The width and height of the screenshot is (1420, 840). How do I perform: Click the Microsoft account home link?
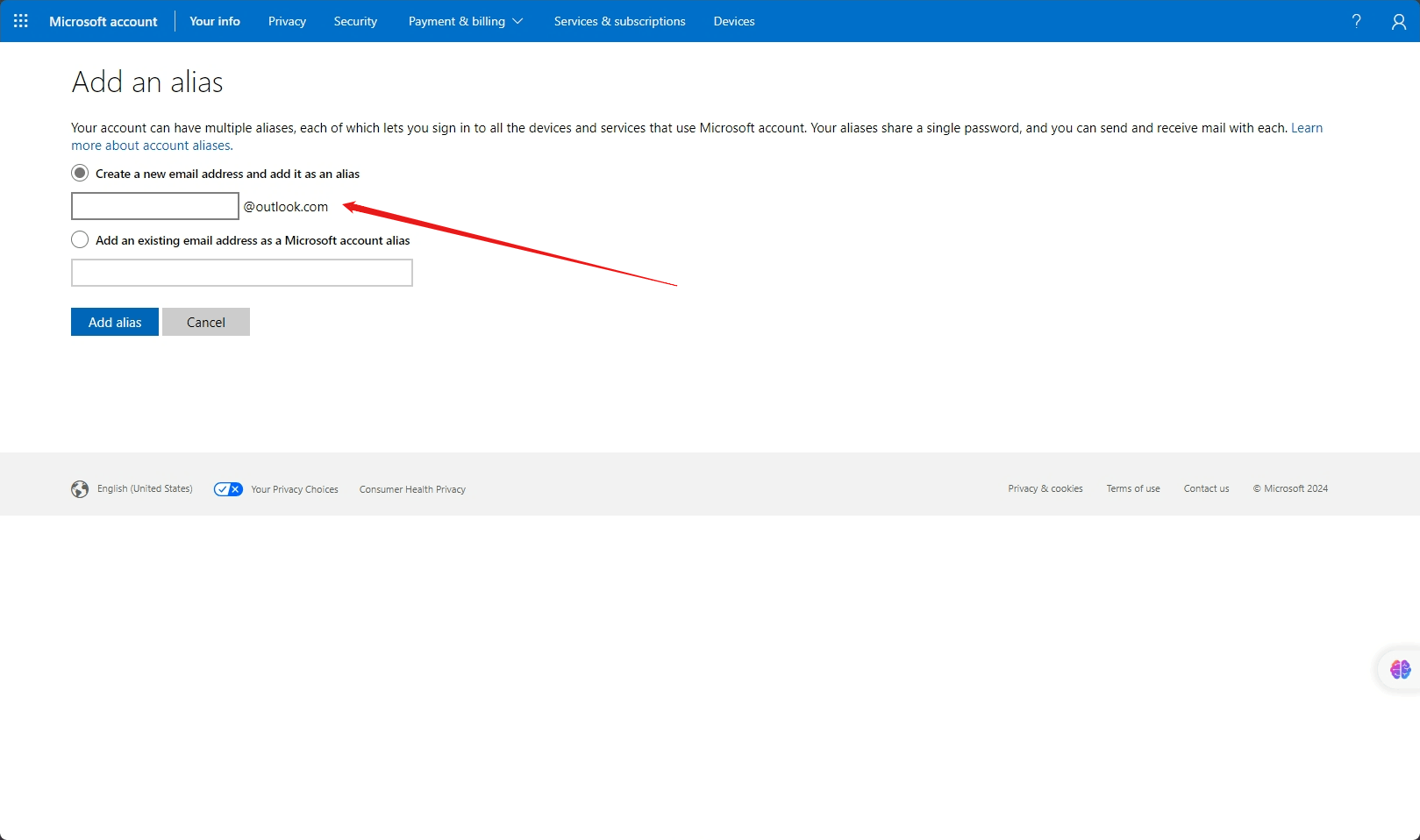pyautogui.click(x=103, y=21)
